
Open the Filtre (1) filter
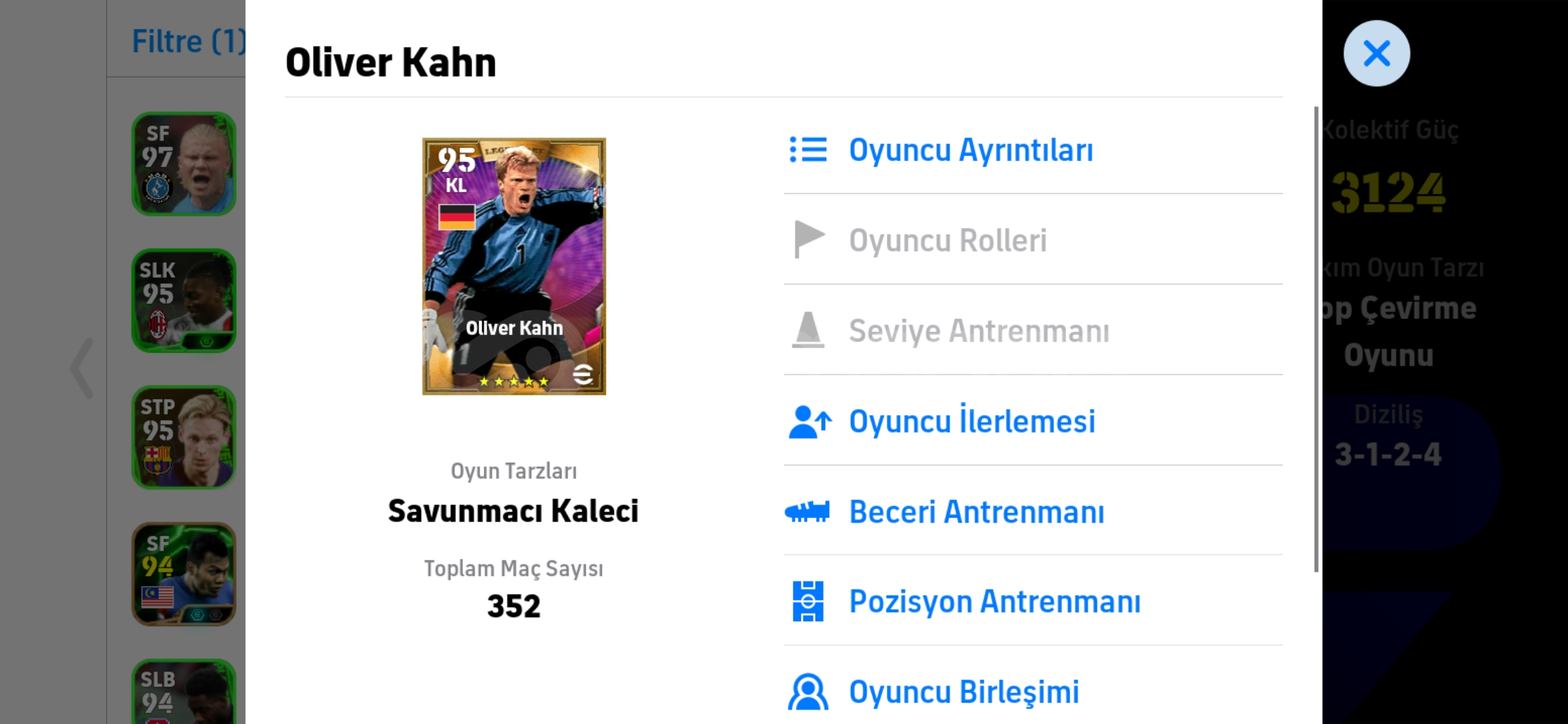[x=188, y=41]
